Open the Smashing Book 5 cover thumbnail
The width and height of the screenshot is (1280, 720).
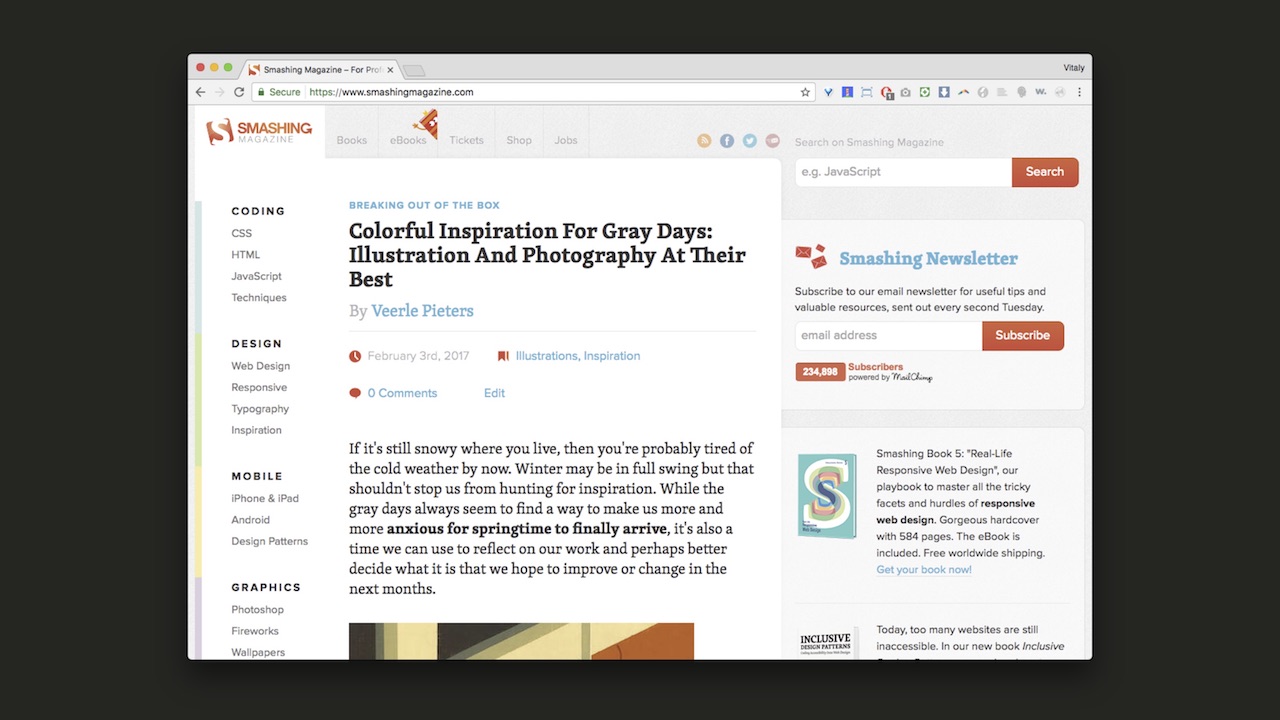pyautogui.click(x=827, y=497)
